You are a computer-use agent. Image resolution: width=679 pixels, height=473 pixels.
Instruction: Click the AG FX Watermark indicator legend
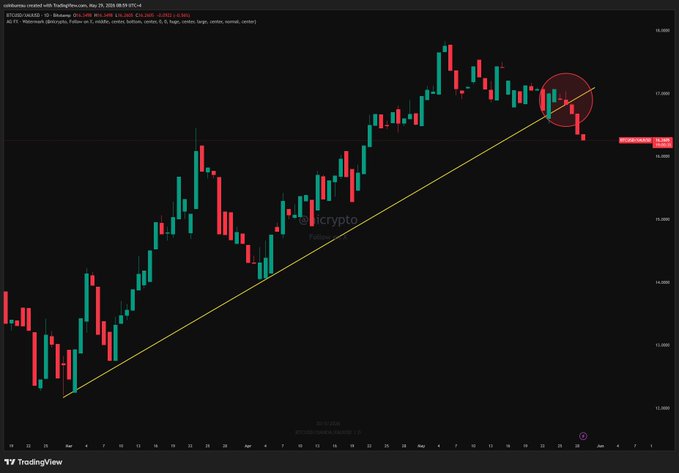click(131, 21)
